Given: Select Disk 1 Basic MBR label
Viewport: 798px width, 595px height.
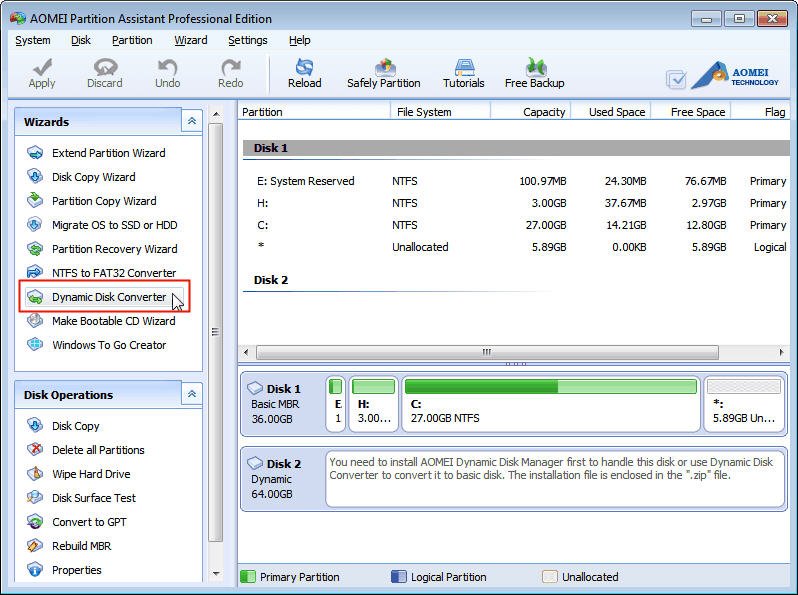Looking at the screenshot, I should pyautogui.click(x=281, y=404).
